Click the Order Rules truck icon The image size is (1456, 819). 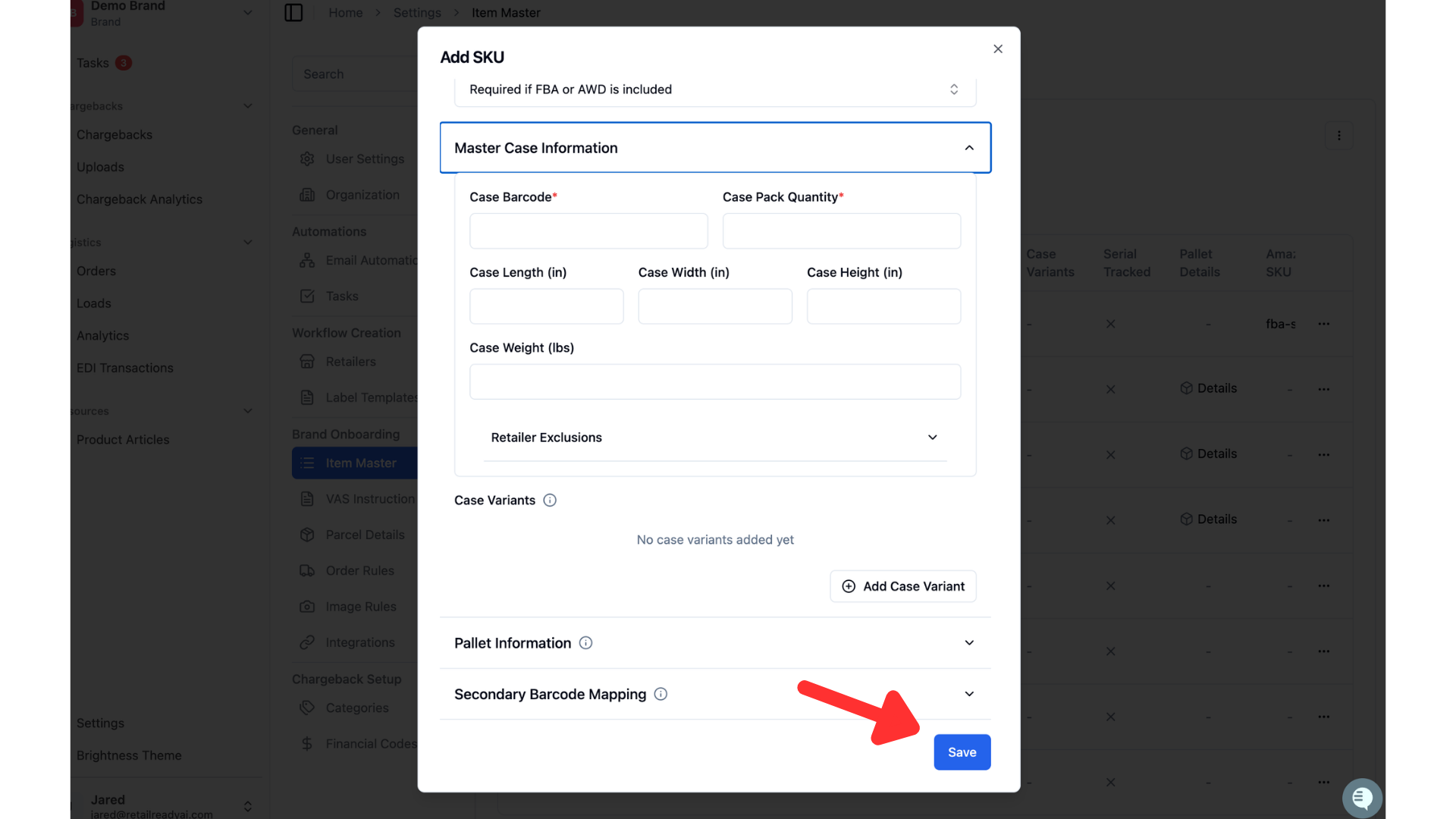coord(307,571)
